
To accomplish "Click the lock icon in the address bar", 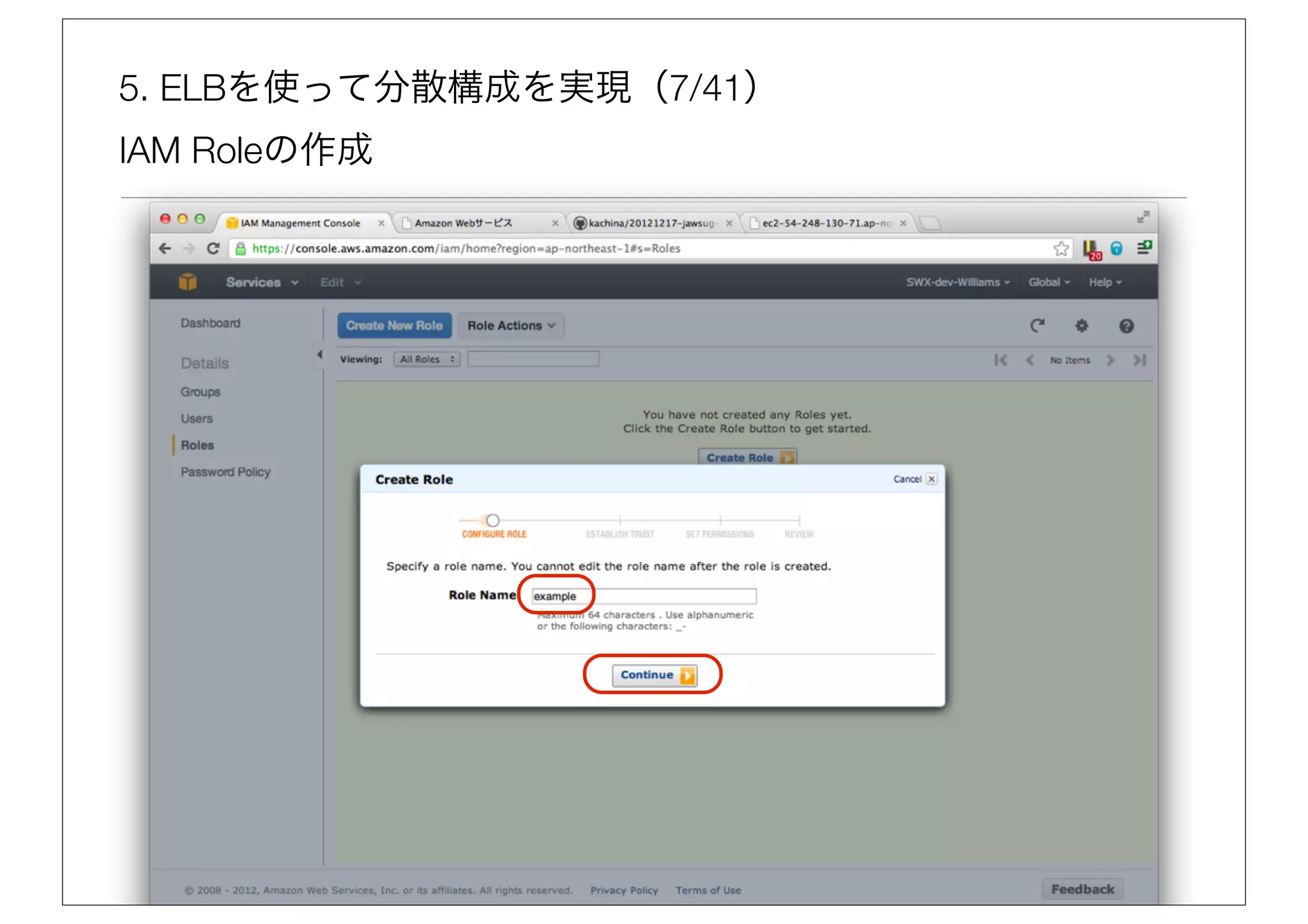I will click(240, 248).
